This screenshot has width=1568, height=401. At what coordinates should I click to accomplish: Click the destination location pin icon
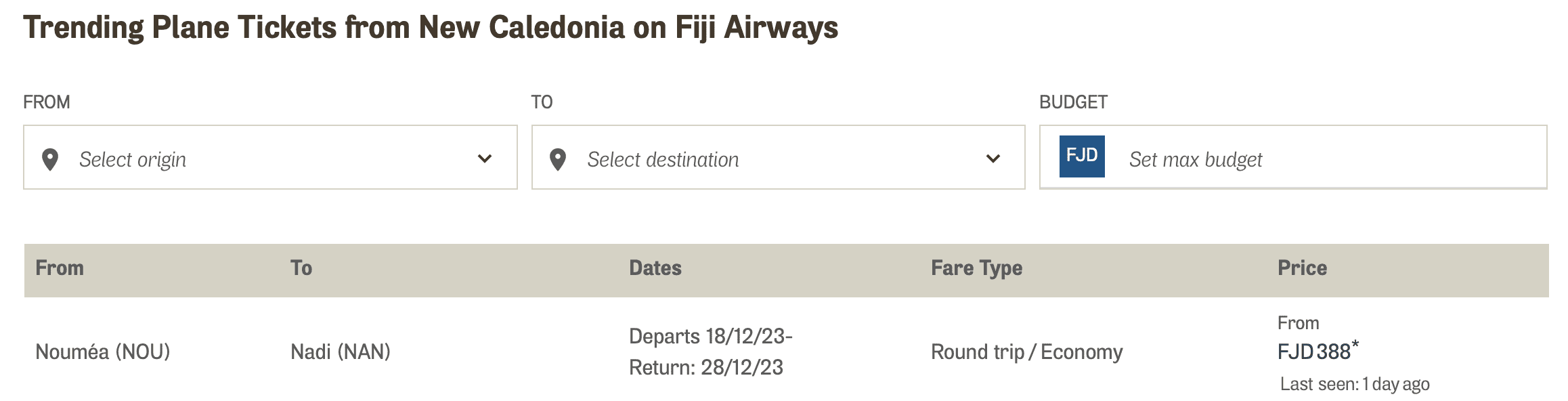point(558,160)
